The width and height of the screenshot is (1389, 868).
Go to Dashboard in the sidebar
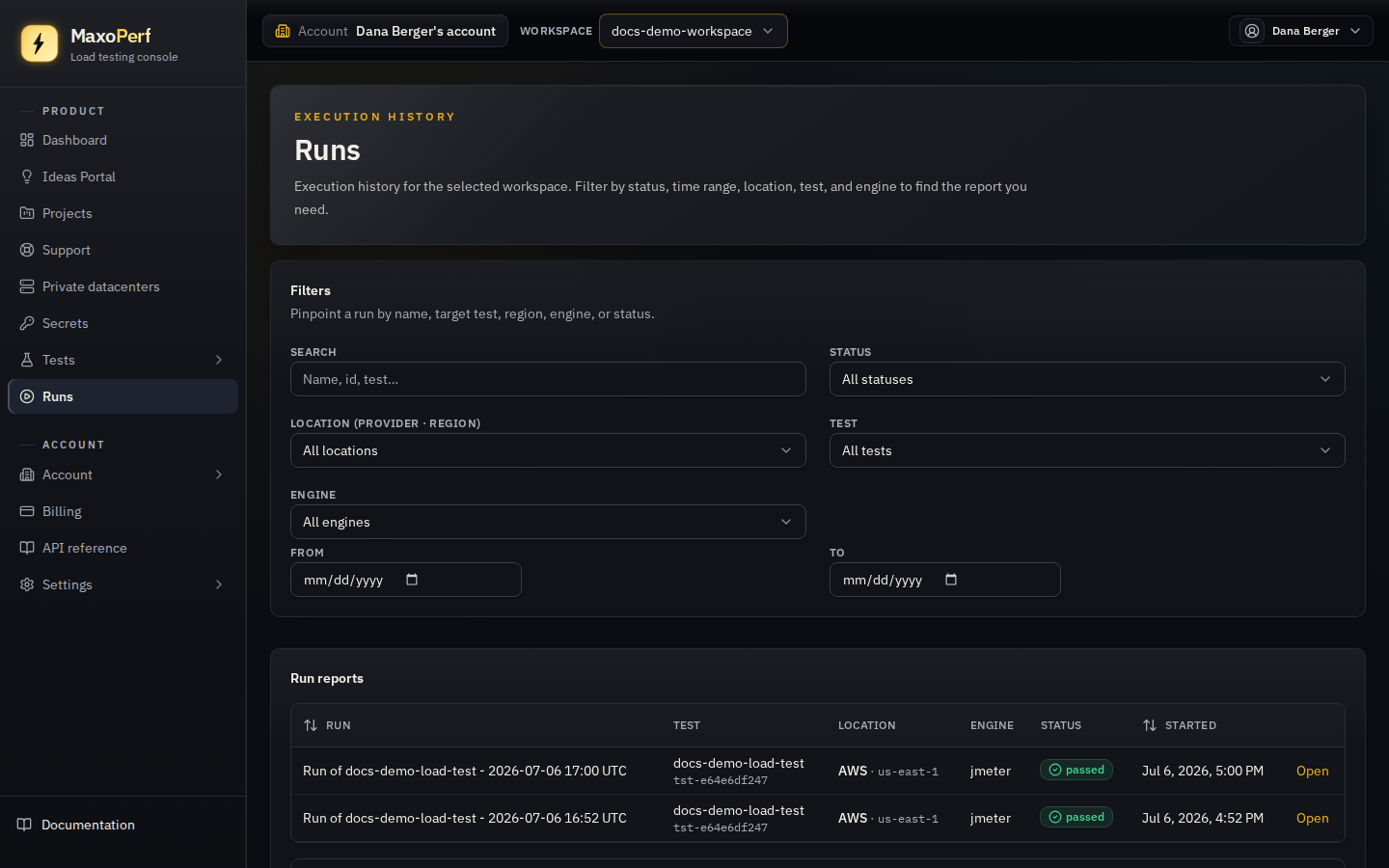point(123,140)
